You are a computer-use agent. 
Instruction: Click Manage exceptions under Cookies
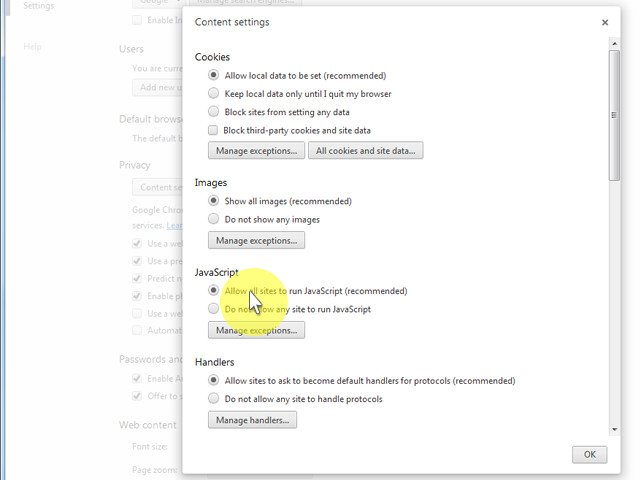[256, 151]
